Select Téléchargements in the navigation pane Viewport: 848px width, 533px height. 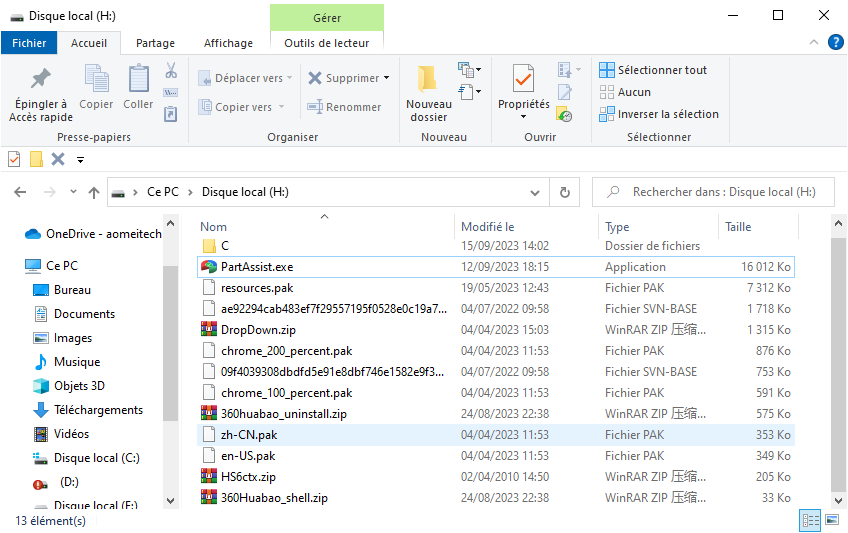[98, 410]
